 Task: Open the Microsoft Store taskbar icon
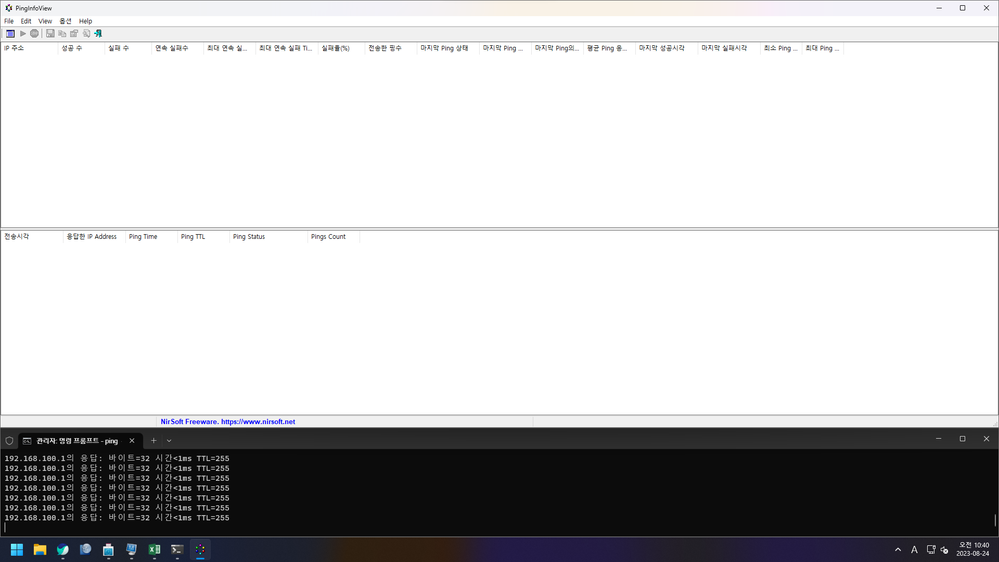(108, 549)
